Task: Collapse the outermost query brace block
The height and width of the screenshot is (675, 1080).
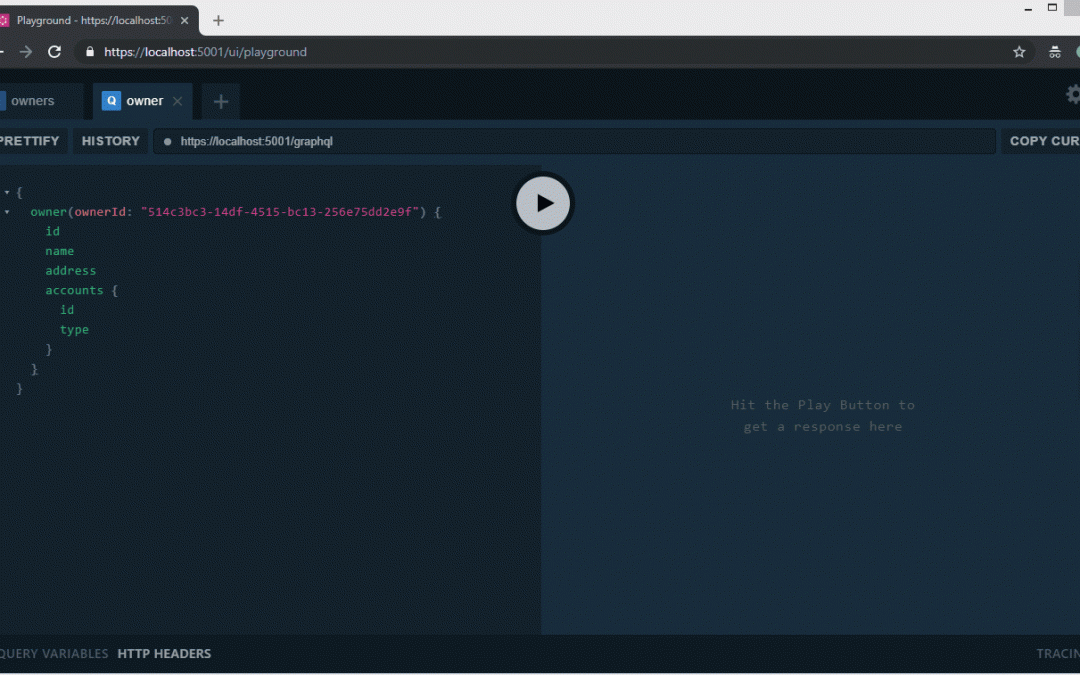Action: pyautogui.click(x=7, y=192)
